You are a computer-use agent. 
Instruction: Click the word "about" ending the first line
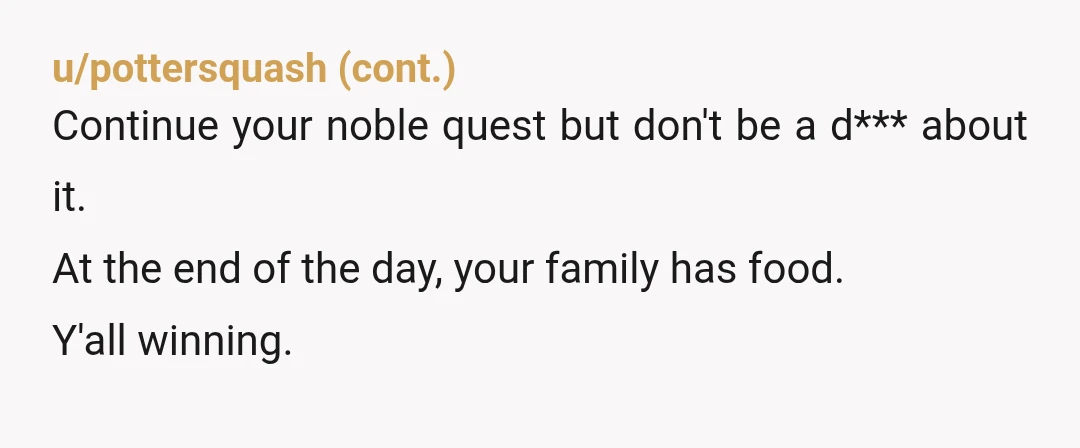pos(974,126)
